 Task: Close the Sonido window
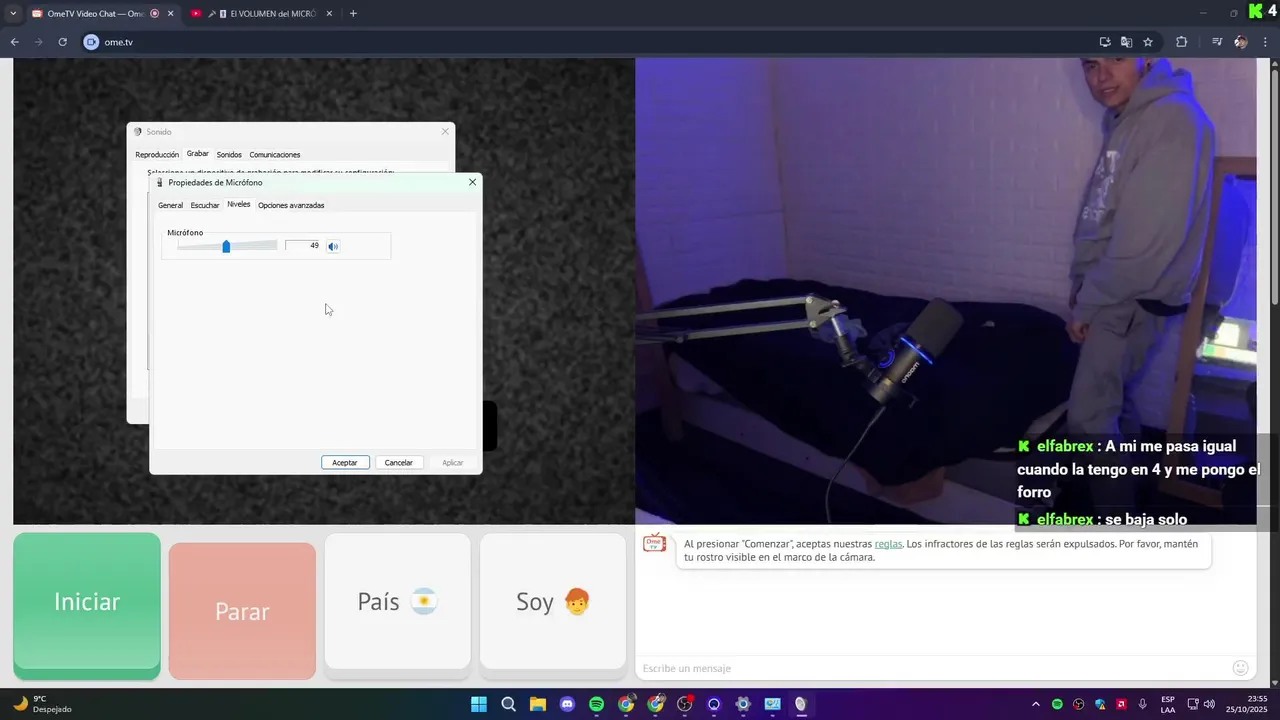[x=445, y=131]
